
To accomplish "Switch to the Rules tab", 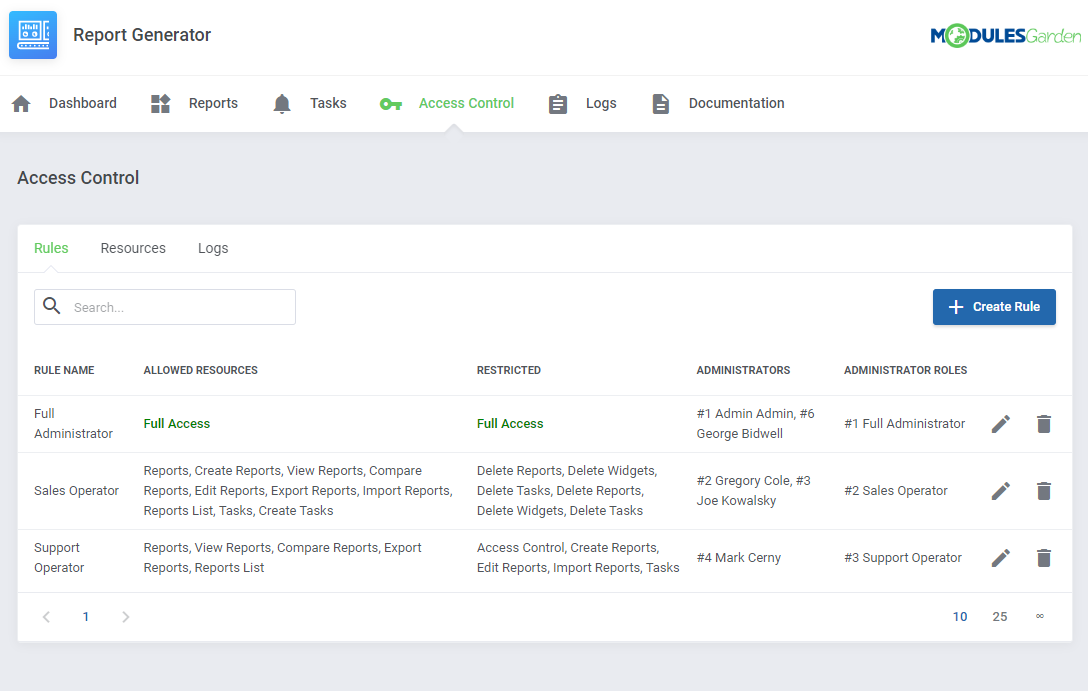I will point(51,248).
